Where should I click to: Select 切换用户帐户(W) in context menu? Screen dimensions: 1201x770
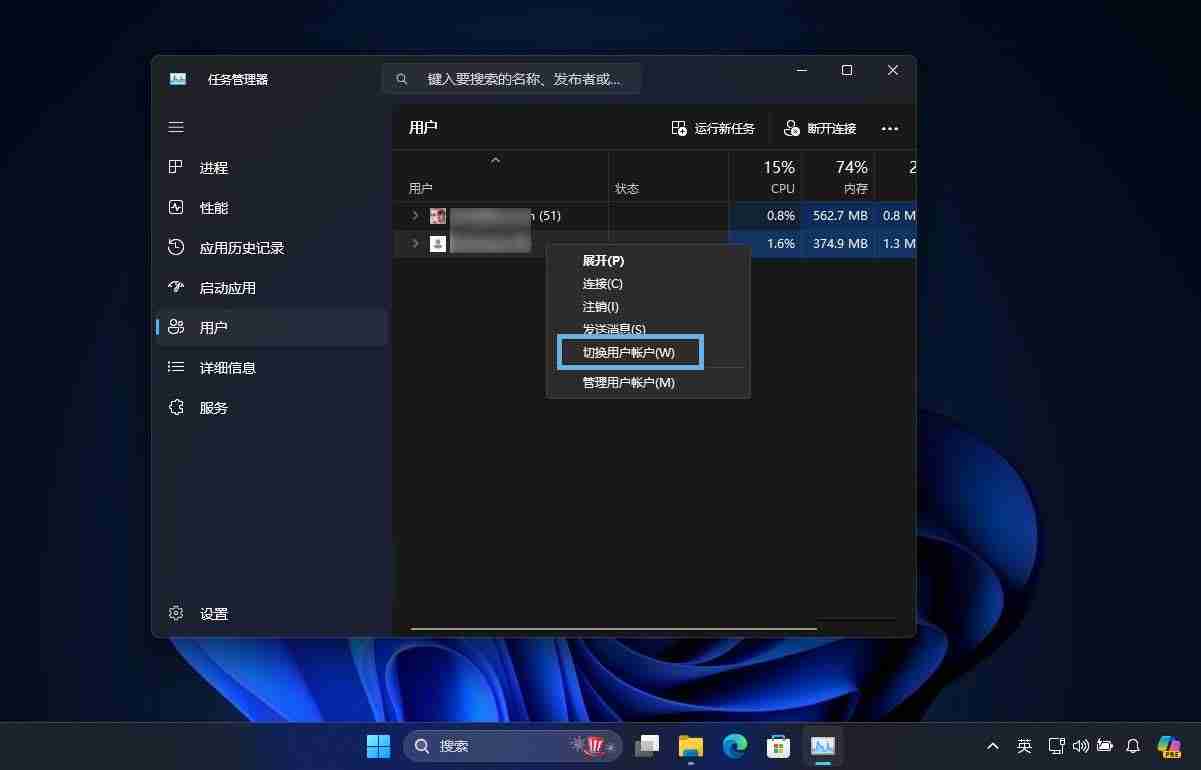(629, 352)
